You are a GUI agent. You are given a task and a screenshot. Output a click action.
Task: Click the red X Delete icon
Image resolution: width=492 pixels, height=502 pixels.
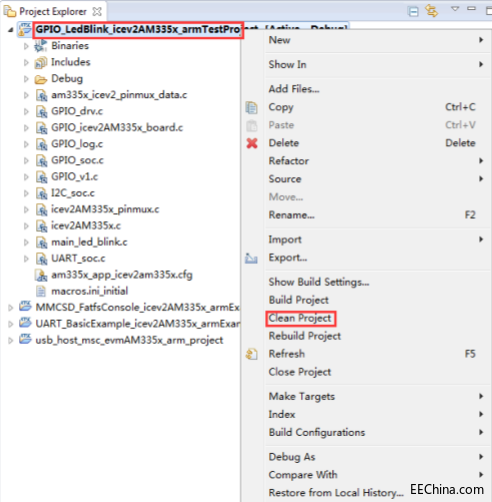click(x=252, y=143)
